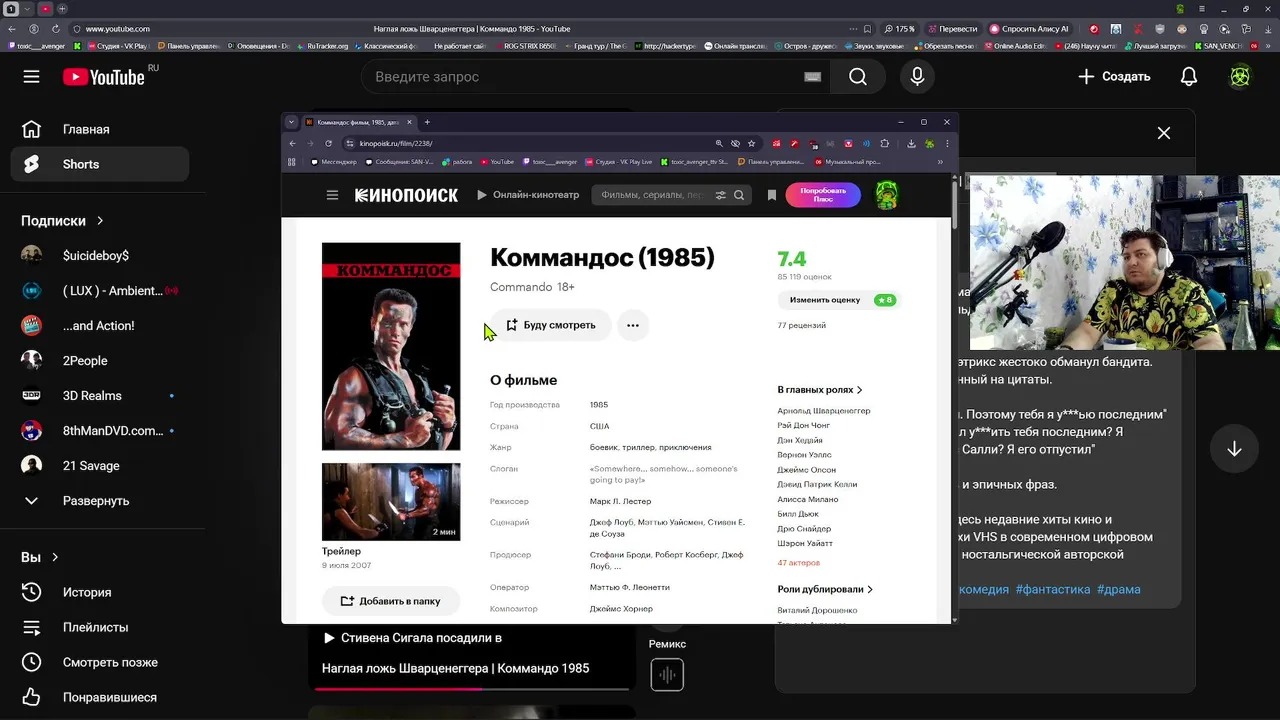Expand the Подписки section heading
This screenshot has width=1280, height=720.
coord(62,221)
